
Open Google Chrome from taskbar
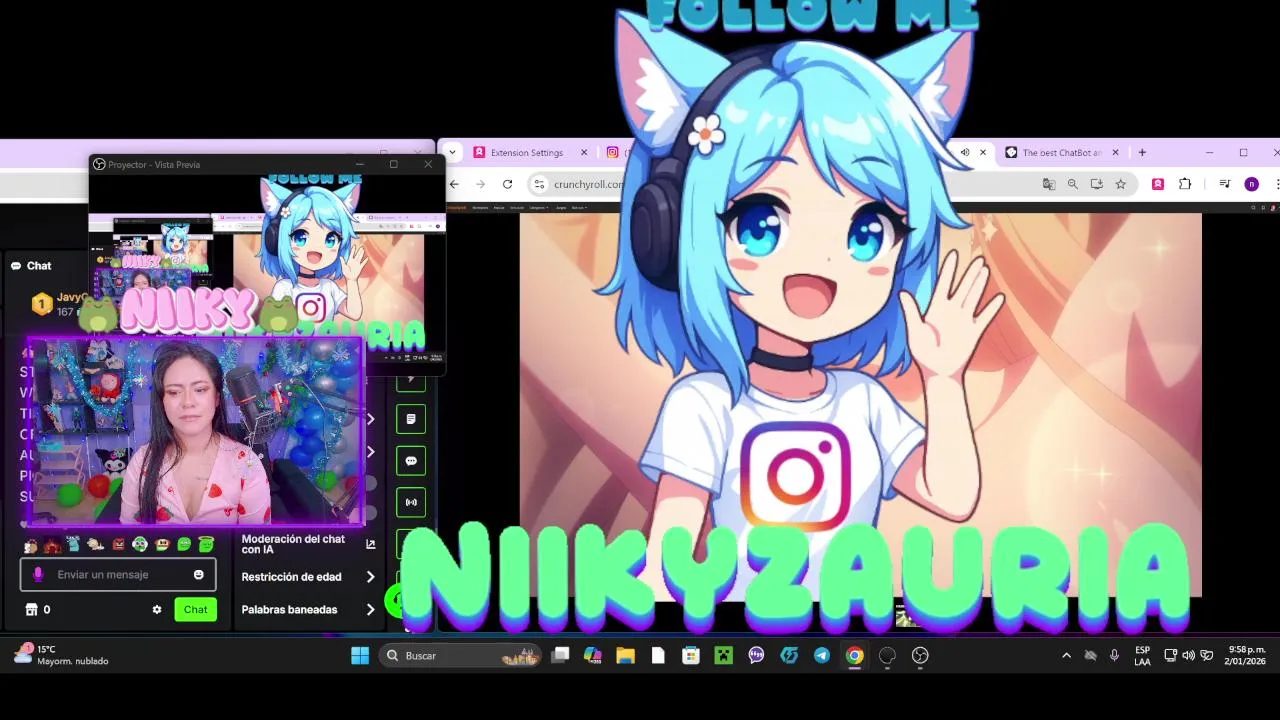854,656
